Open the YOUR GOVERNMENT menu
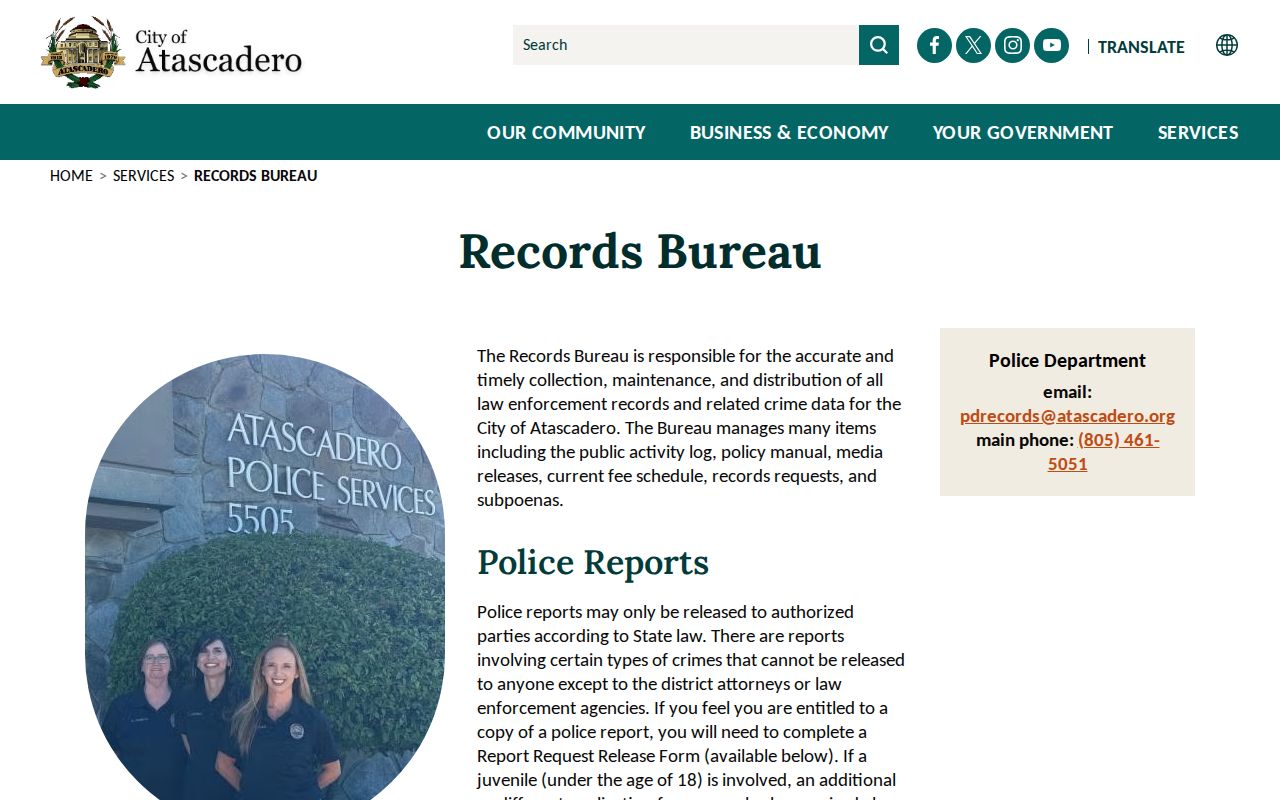 click(1023, 132)
